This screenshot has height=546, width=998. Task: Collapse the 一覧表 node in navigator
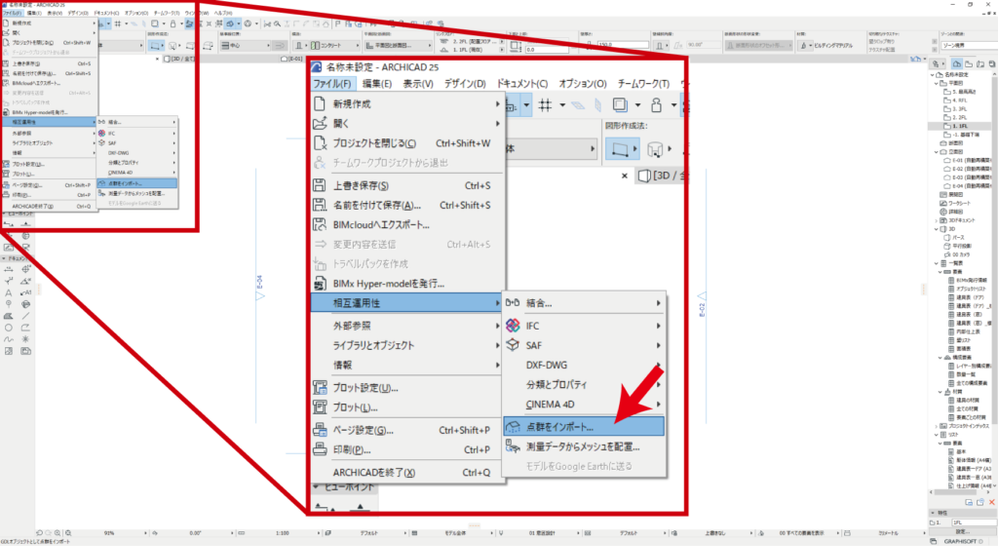click(936, 263)
